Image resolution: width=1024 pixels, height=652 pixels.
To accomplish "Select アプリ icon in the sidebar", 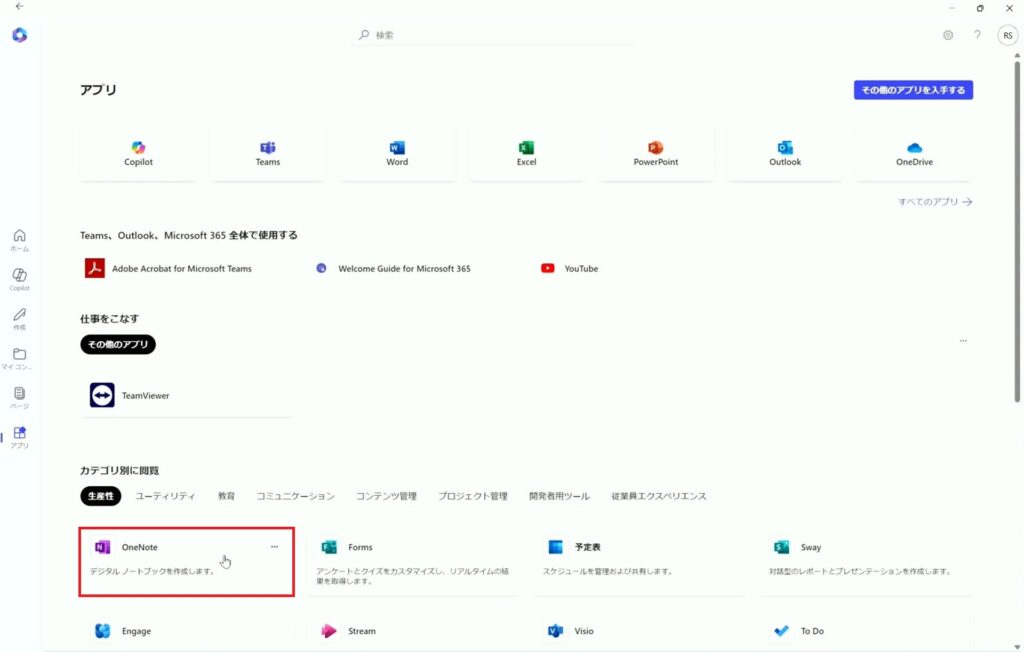I will coord(20,437).
